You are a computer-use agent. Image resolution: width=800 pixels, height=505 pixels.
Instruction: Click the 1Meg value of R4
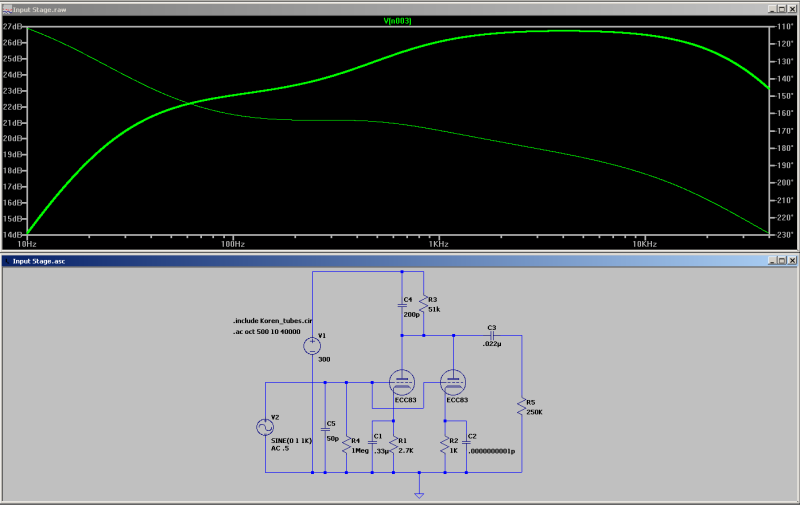360,451
